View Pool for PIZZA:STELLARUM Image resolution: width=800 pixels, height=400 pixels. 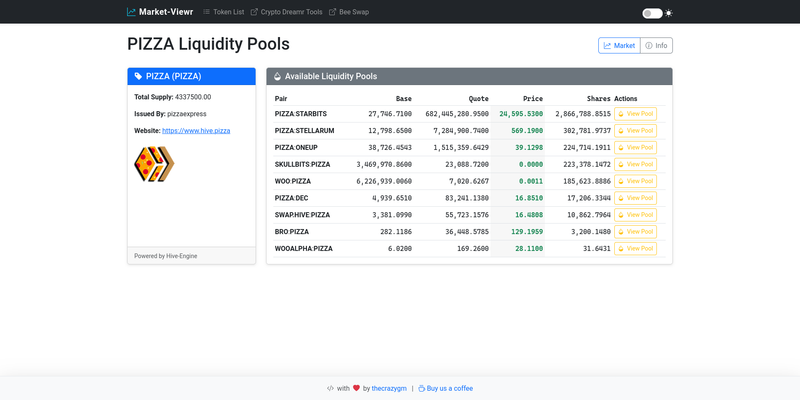tap(635, 131)
